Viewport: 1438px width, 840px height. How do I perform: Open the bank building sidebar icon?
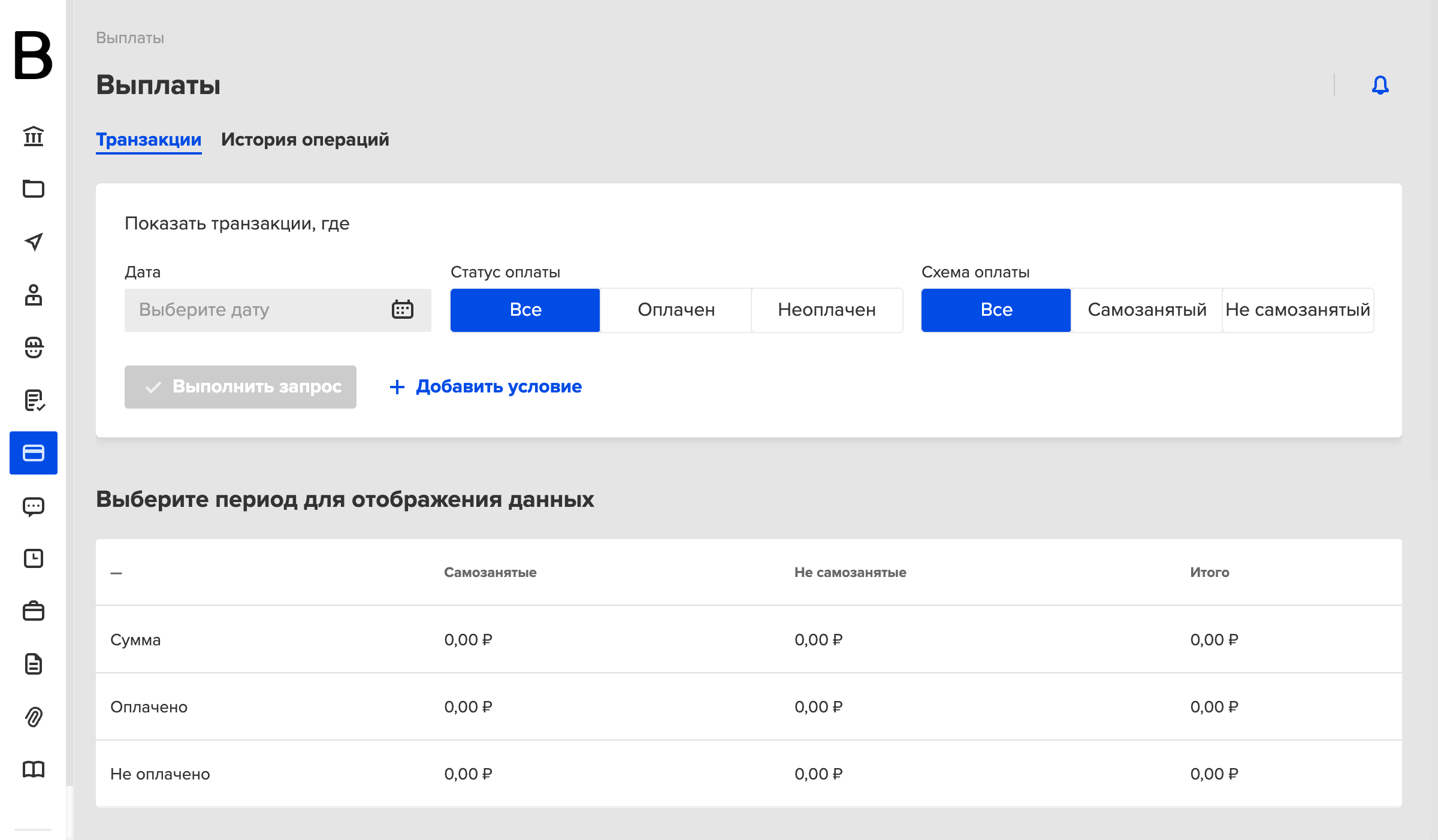point(34,136)
